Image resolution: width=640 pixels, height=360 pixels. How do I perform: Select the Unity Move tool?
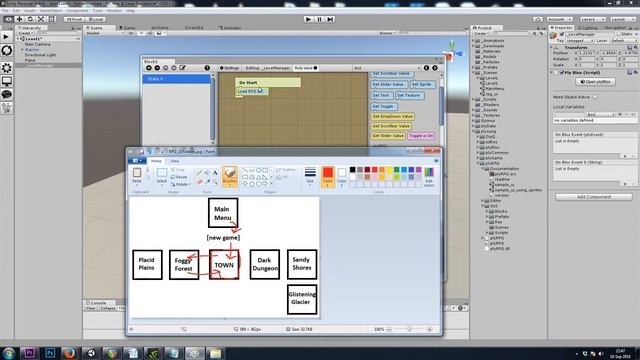[x=19, y=19]
